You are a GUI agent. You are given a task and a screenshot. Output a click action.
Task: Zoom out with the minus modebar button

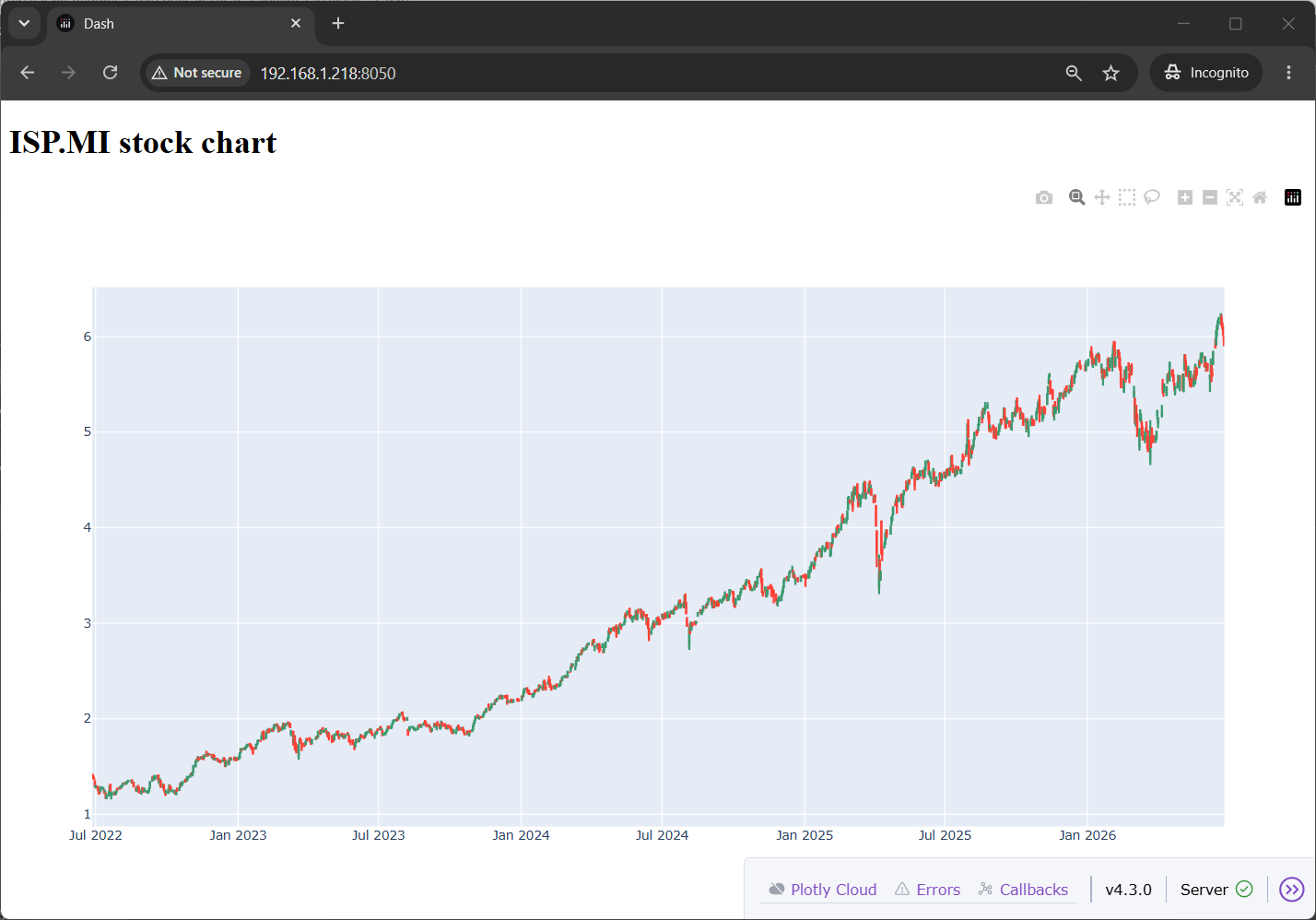[x=1210, y=197]
